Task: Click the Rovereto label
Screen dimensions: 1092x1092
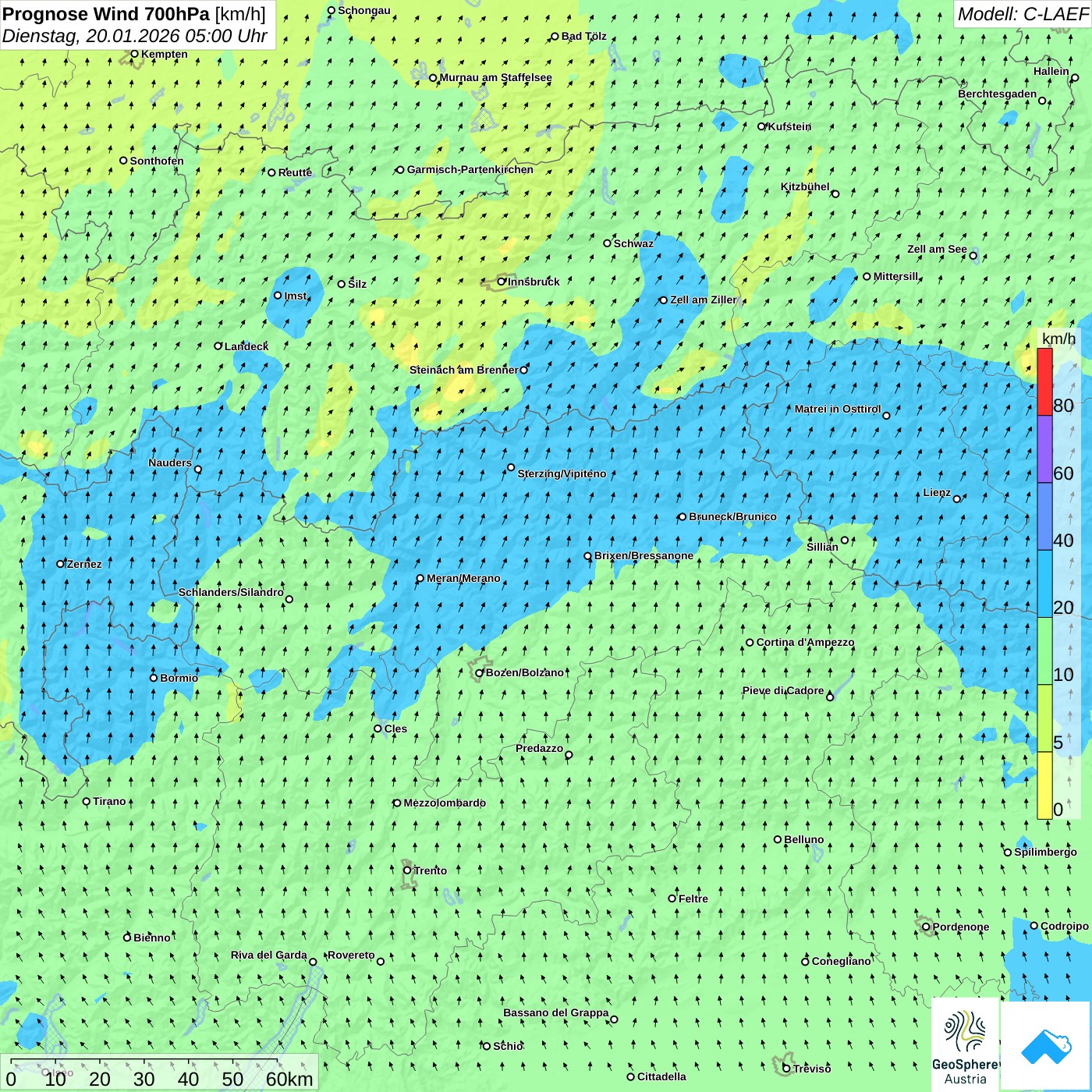Action: 351,955
